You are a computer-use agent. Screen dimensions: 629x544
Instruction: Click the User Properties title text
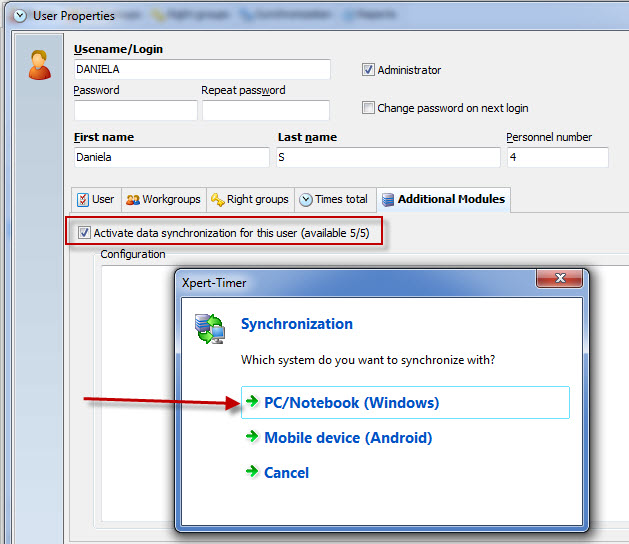click(74, 16)
